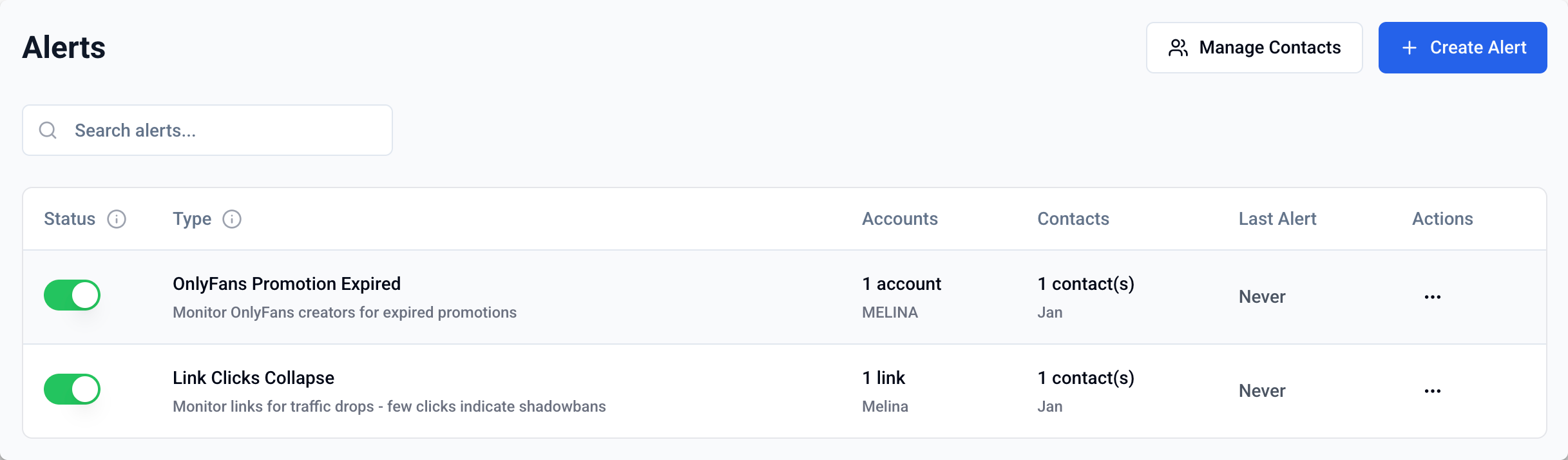
Task: Click the people icon in Manage Contacts
Action: [x=1178, y=48]
